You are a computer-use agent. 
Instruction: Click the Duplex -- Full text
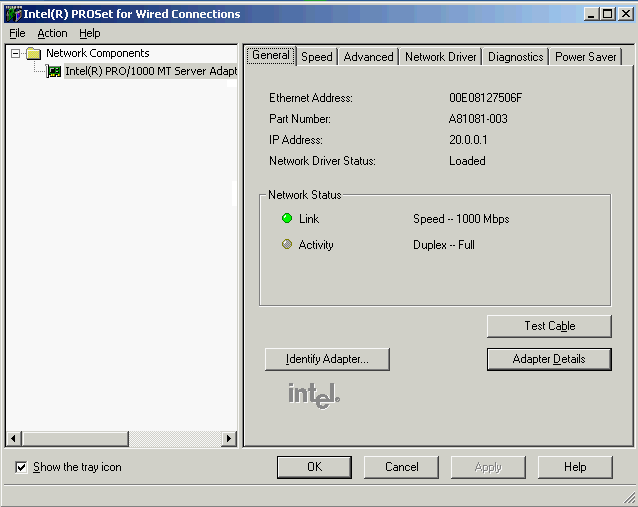(x=444, y=245)
